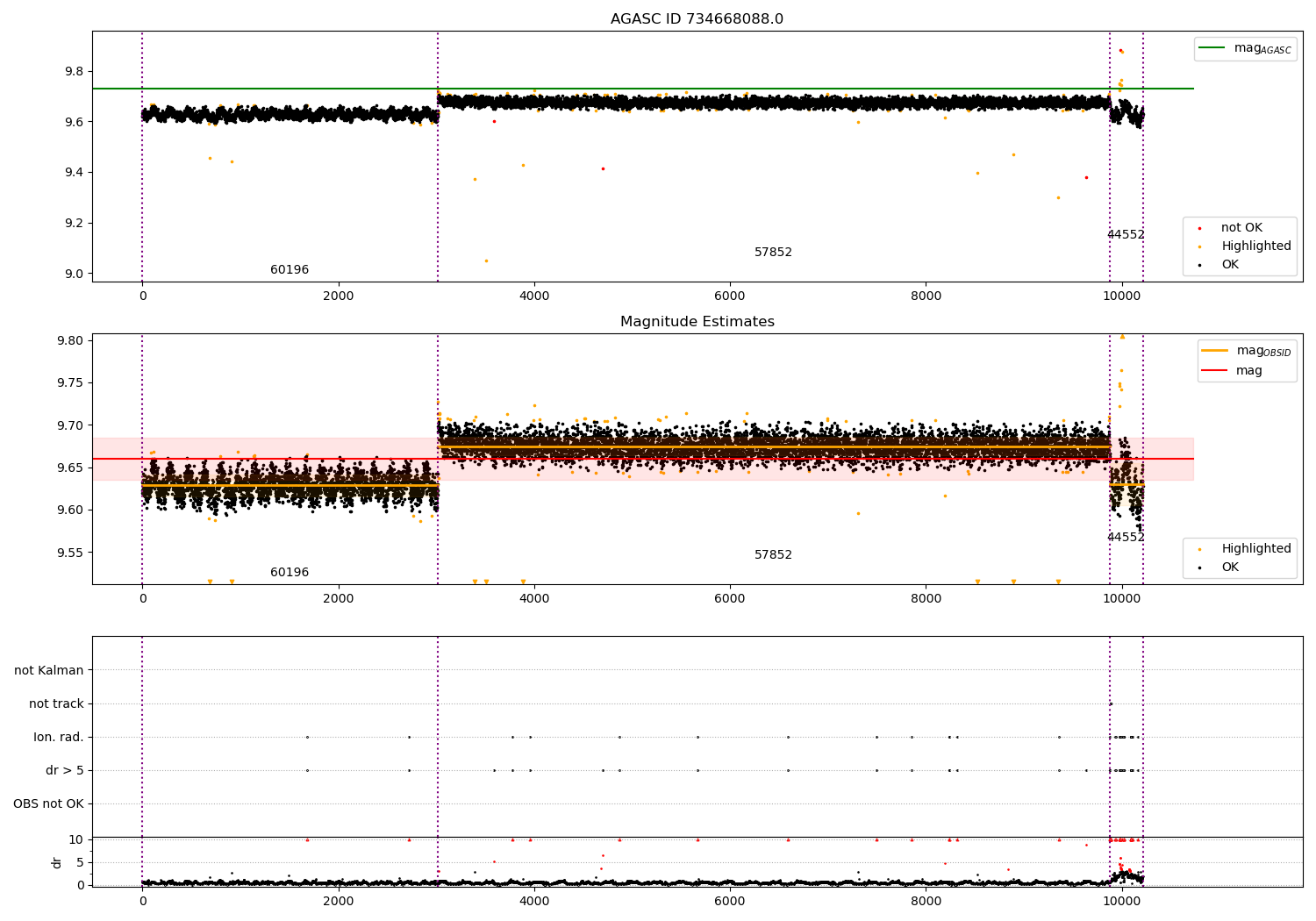This screenshot has height=921, width=1316.
Task: Select "OK" legend entry in top panel
Action: [1230, 265]
